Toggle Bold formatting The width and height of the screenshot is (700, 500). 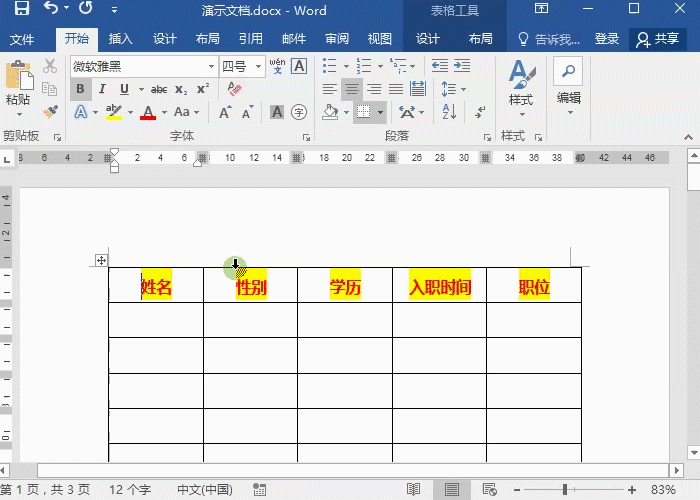pyautogui.click(x=80, y=89)
